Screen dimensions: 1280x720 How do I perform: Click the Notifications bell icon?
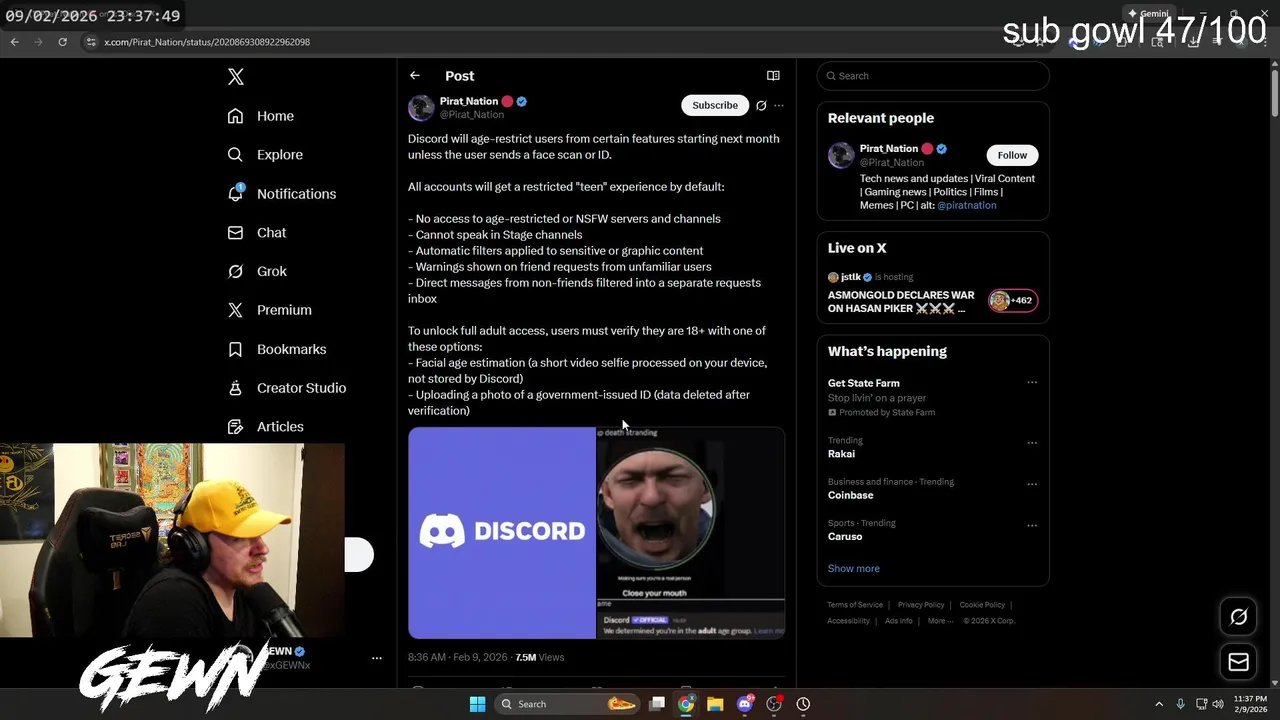(x=235, y=194)
